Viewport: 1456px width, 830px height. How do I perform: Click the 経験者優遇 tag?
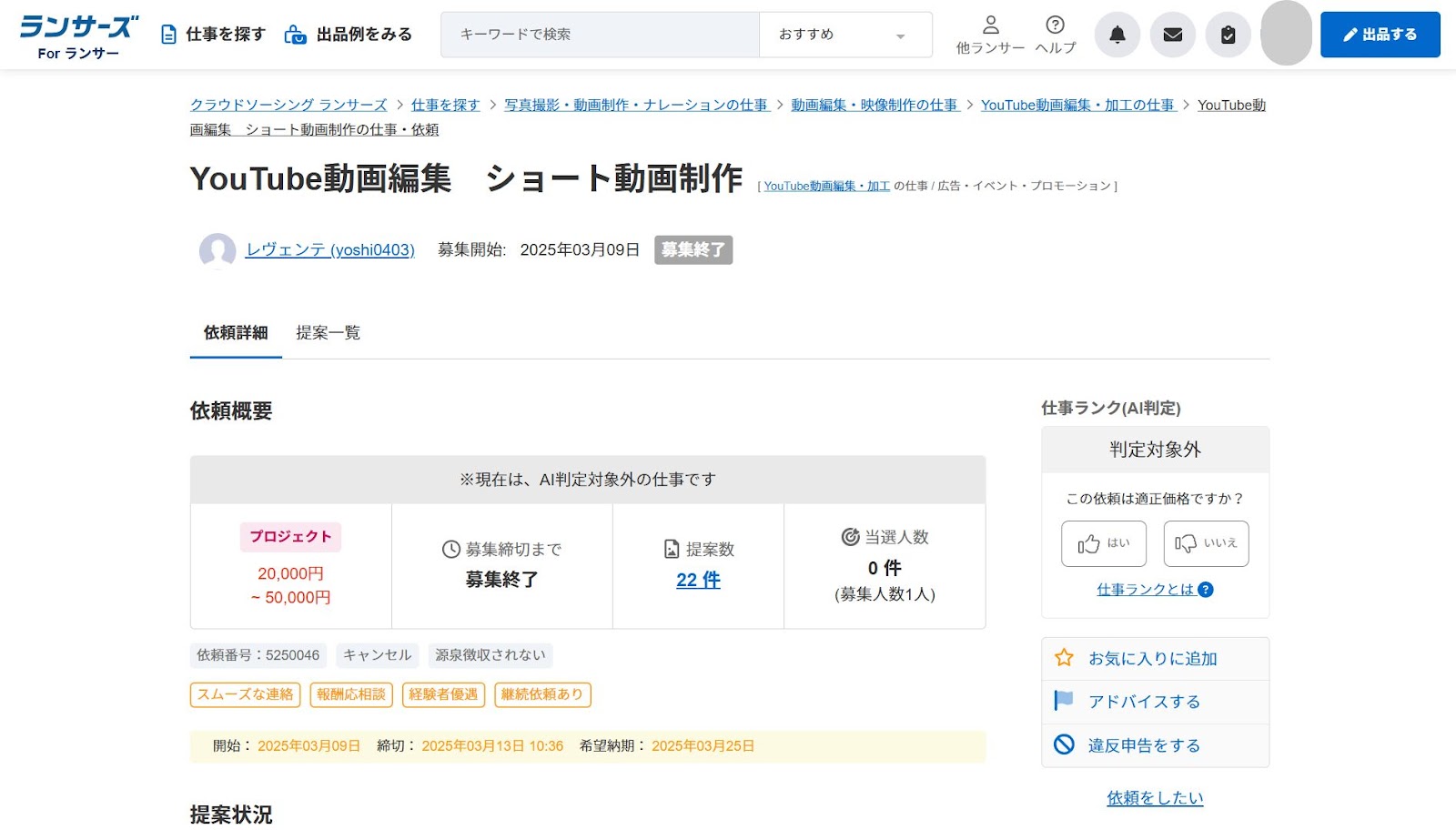pyautogui.click(x=443, y=695)
